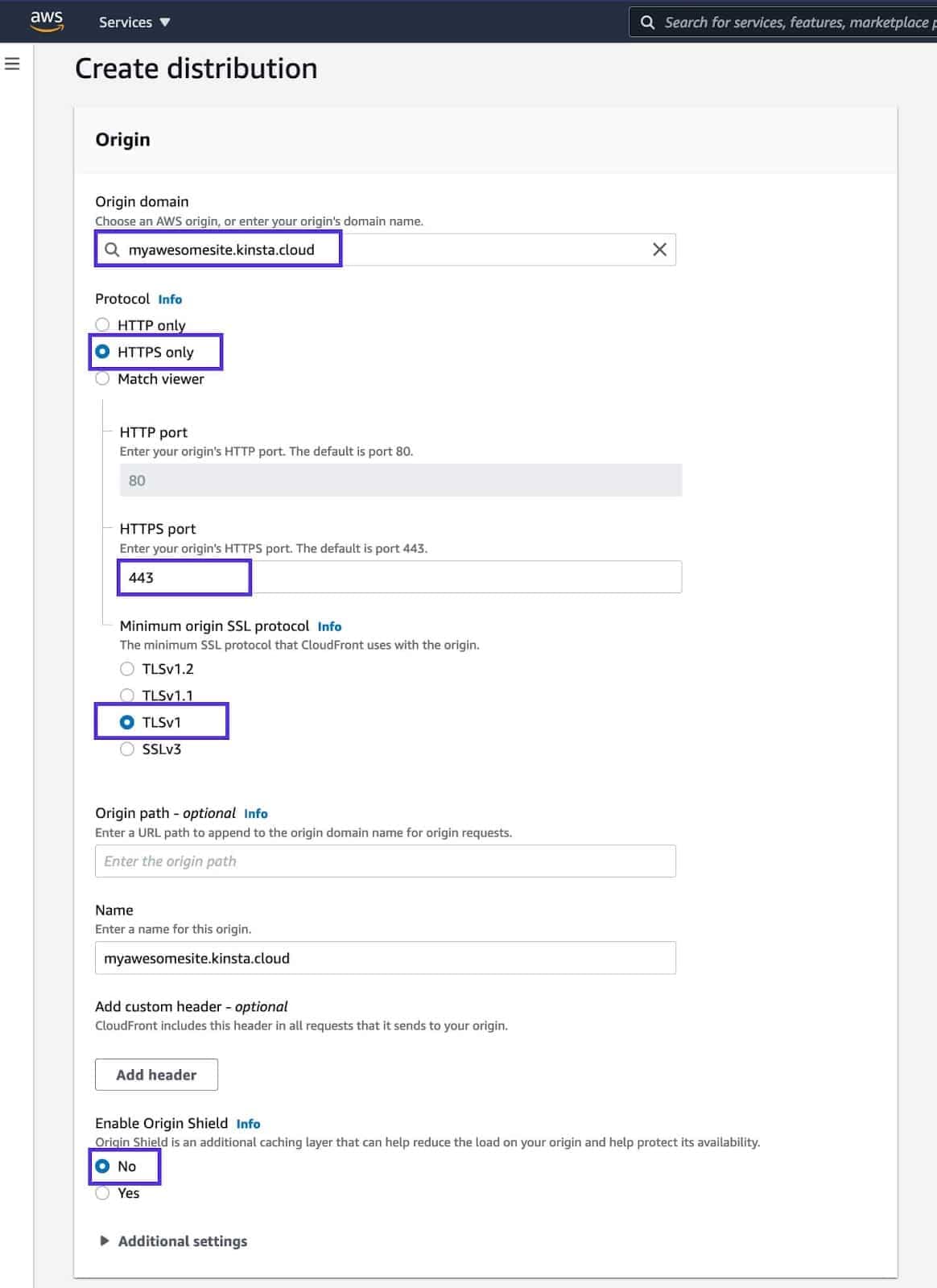Image resolution: width=937 pixels, height=1288 pixels.
Task: Click Info beside Enable Origin Shield
Action: (249, 1123)
